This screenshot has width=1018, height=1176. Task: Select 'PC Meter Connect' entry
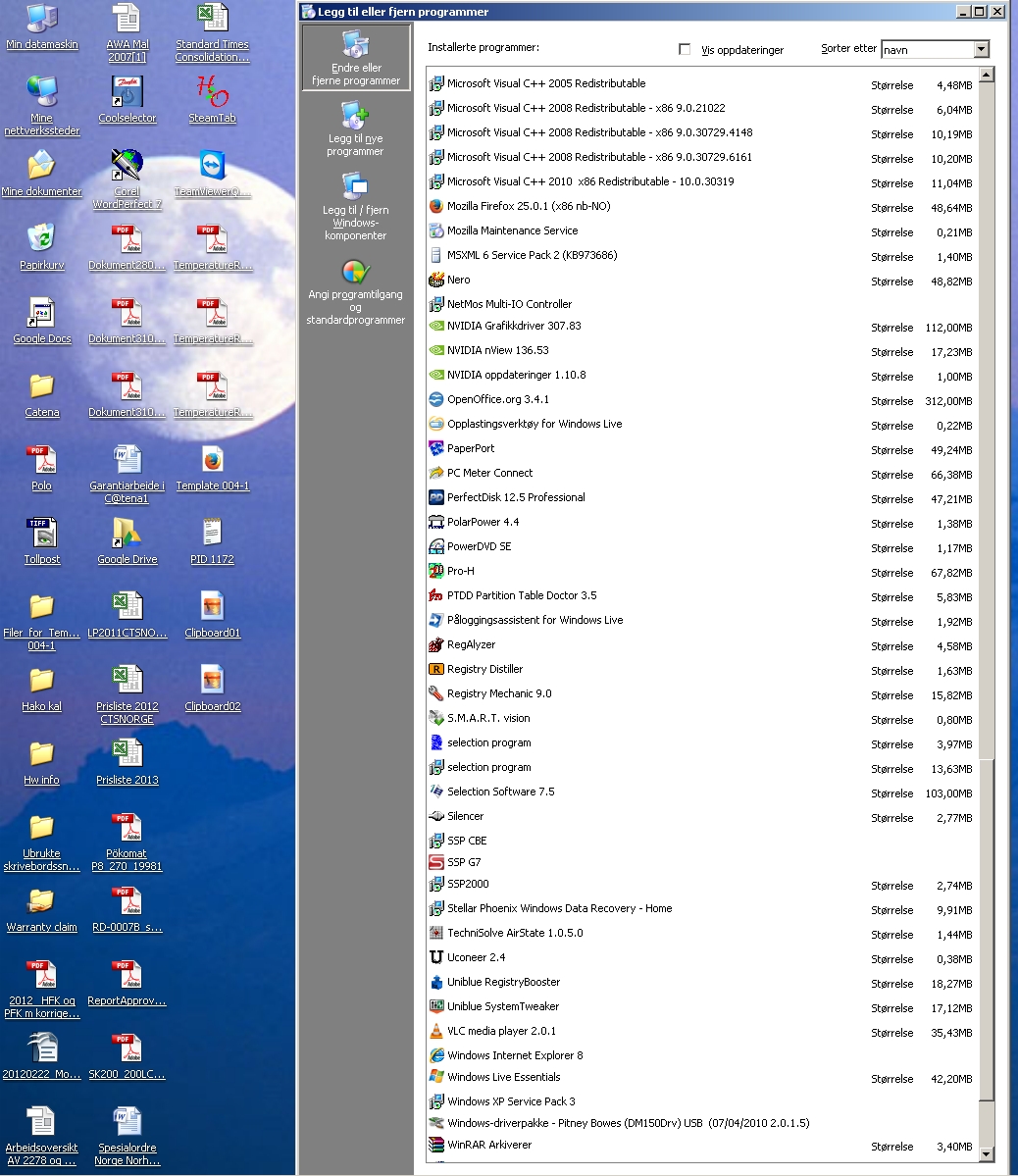pyautogui.click(x=702, y=474)
